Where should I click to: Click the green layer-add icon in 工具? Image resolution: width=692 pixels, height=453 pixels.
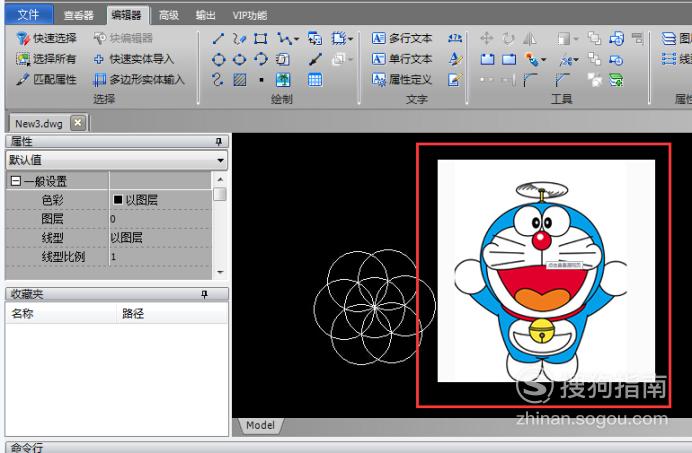616,80
